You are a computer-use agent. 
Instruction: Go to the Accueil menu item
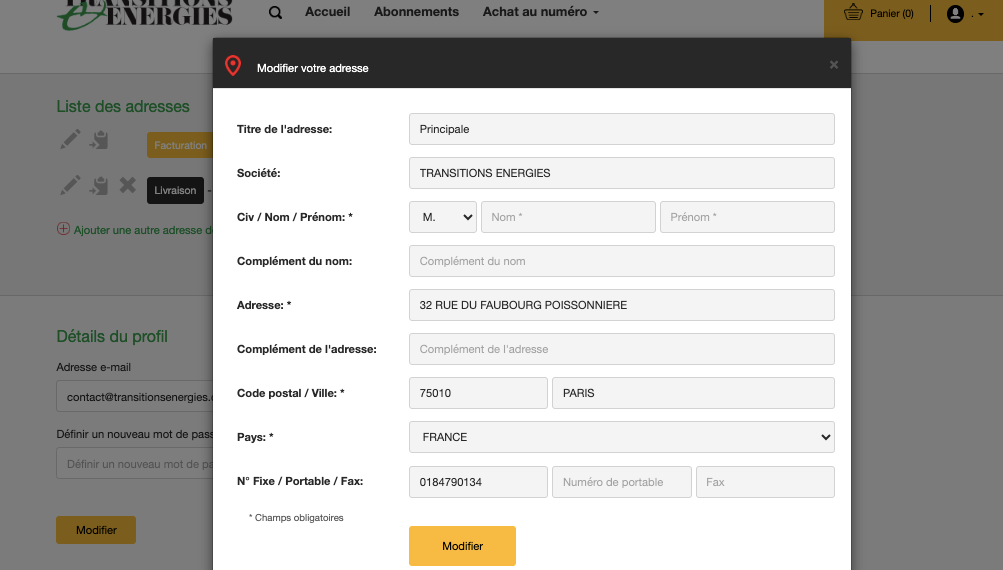click(x=327, y=12)
